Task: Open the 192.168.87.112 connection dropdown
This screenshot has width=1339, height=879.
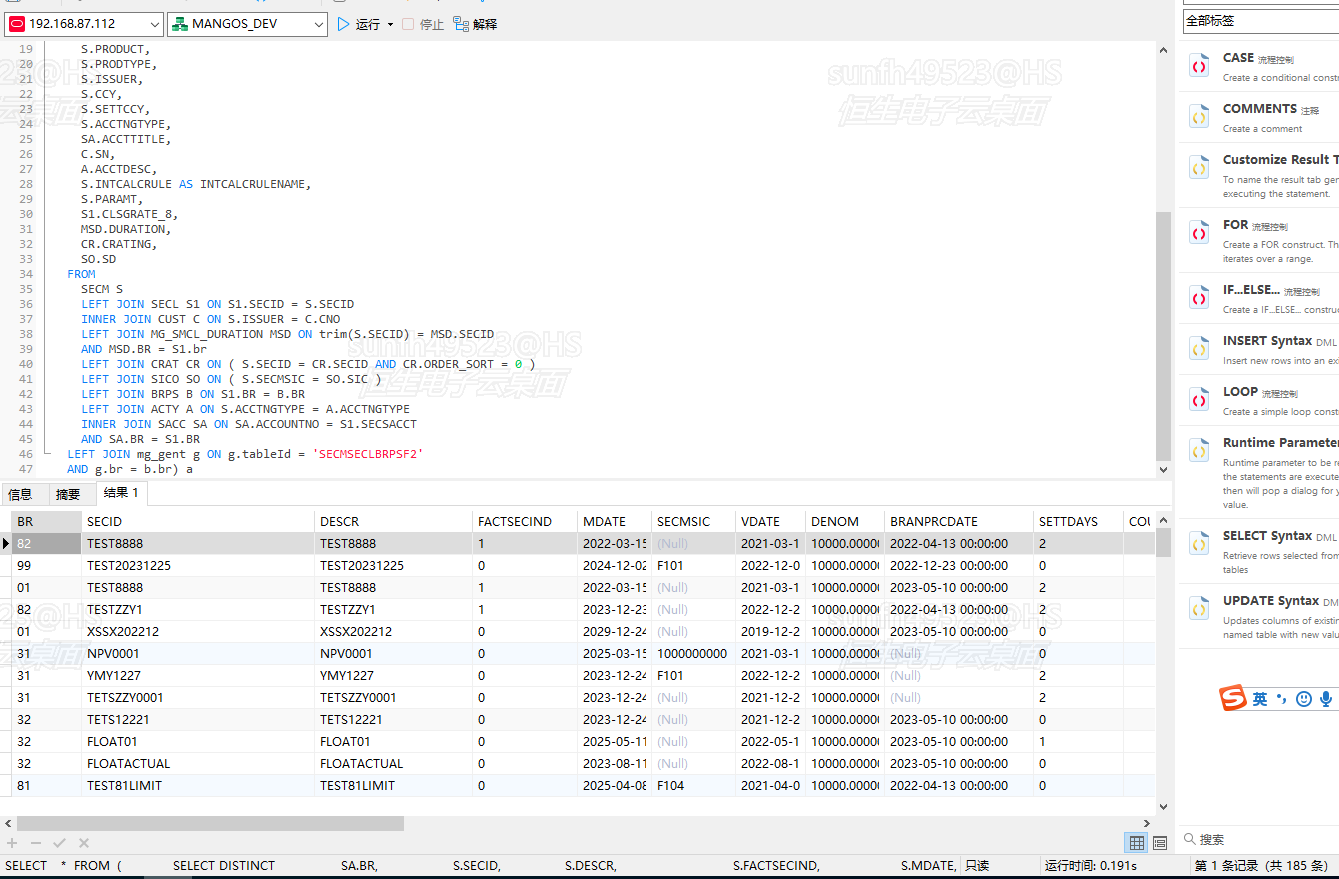Action: tap(153, 24)
